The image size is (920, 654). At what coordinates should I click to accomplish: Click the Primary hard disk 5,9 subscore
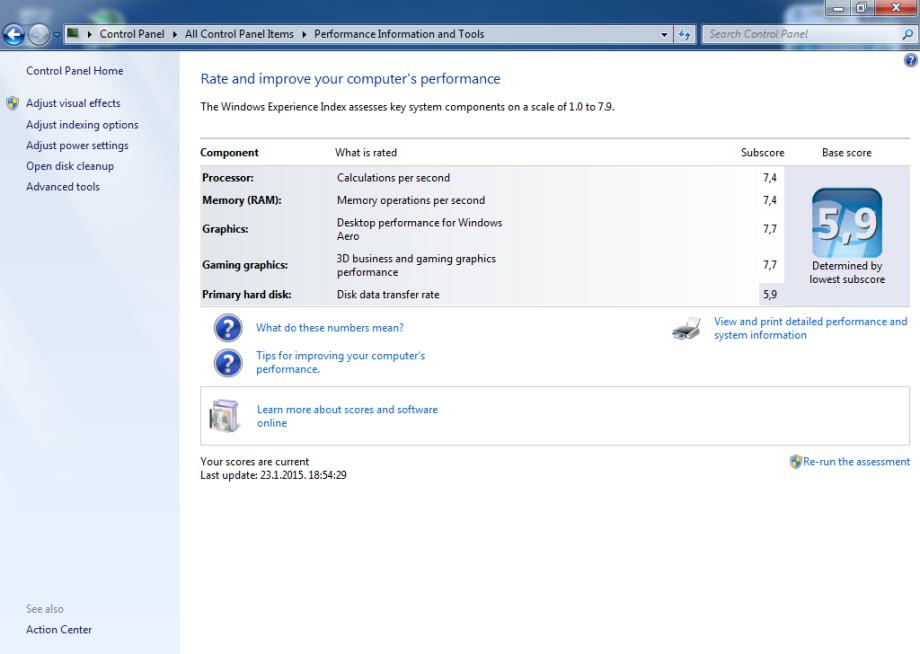(x=770, y=294)
